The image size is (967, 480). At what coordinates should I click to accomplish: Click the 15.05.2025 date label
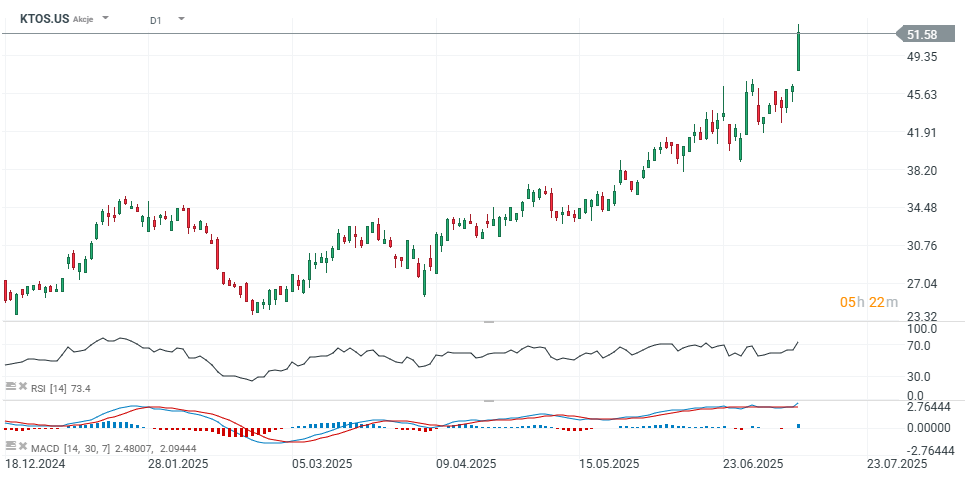pos(610,463)
